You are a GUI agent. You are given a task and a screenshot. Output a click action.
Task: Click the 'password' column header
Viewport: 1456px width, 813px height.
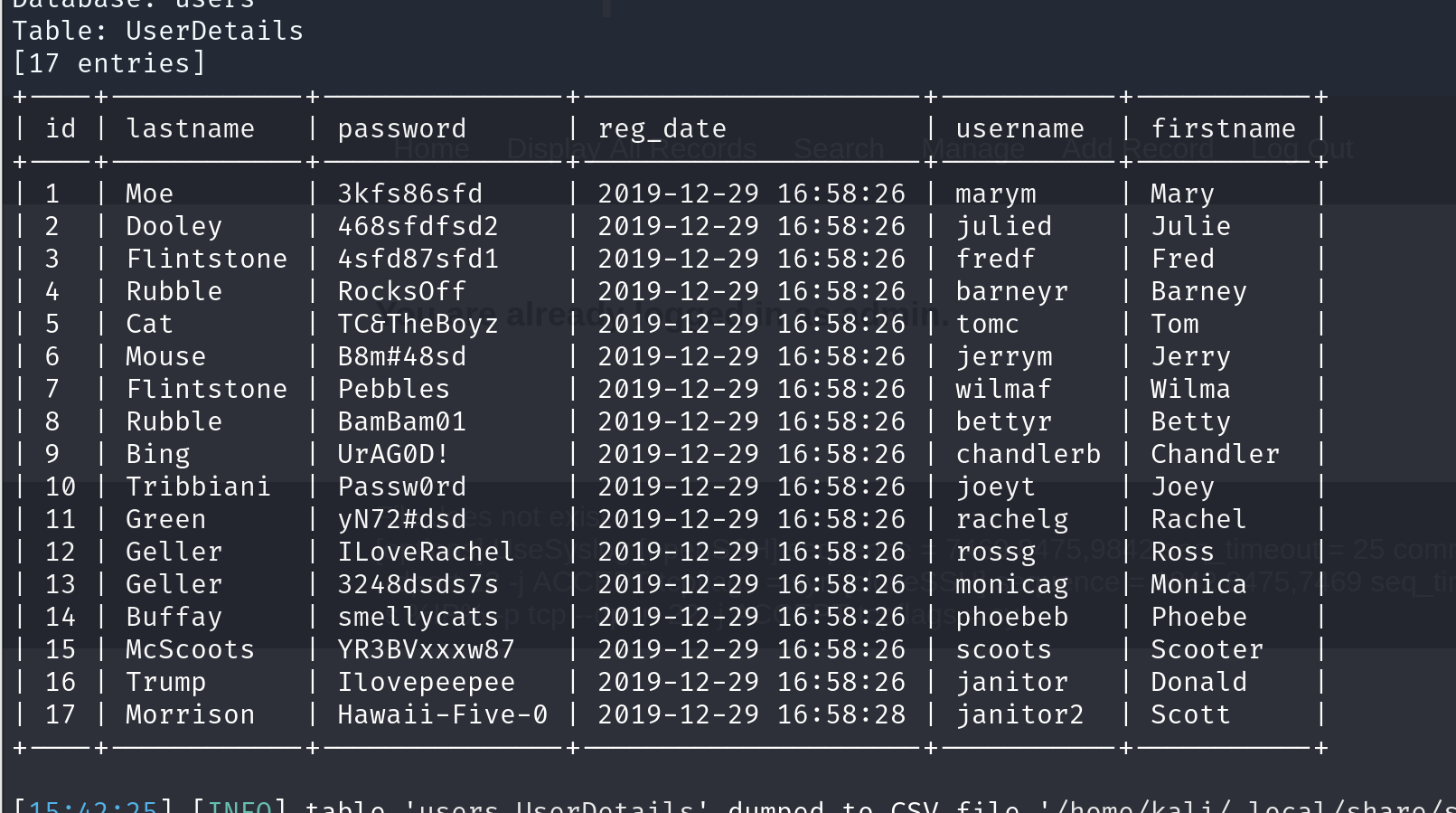point(401,129)
